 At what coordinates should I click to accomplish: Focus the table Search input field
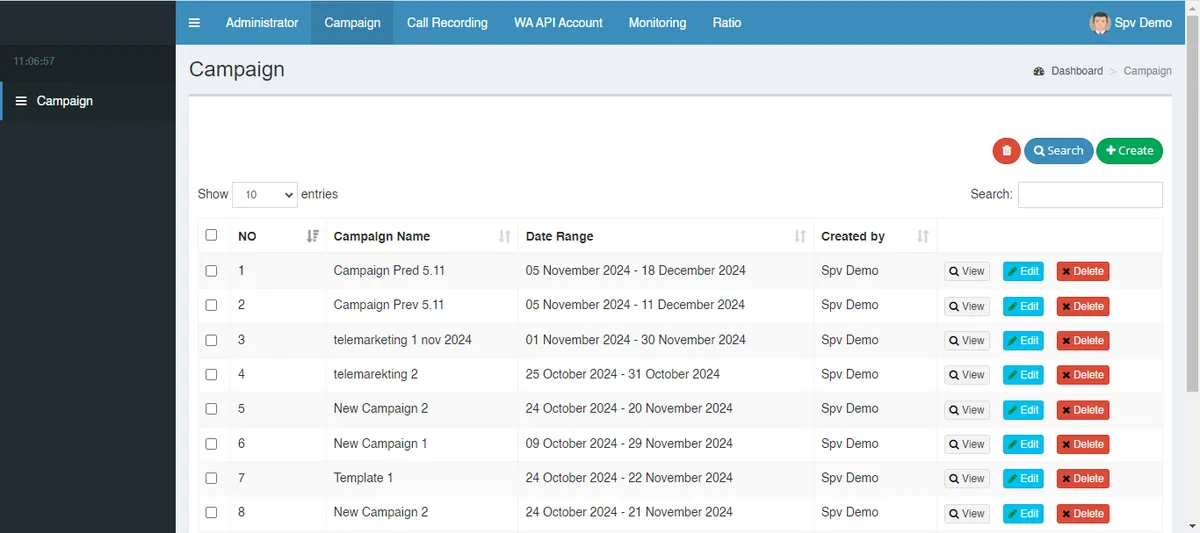(1090, 195)
